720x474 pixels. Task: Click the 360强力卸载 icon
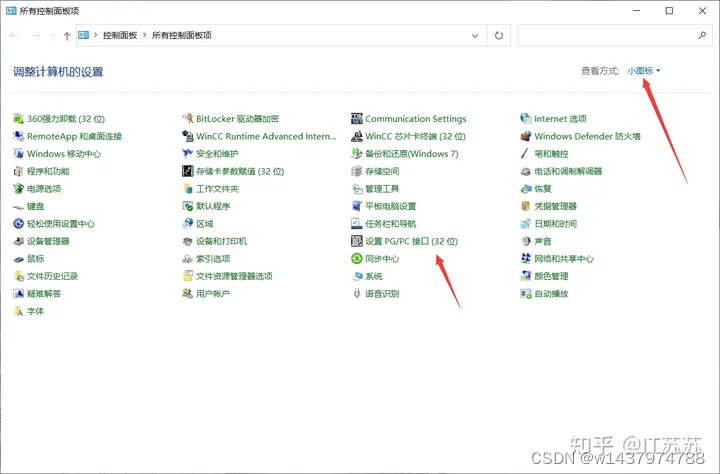pyautogui.click(x=18, y=119)
